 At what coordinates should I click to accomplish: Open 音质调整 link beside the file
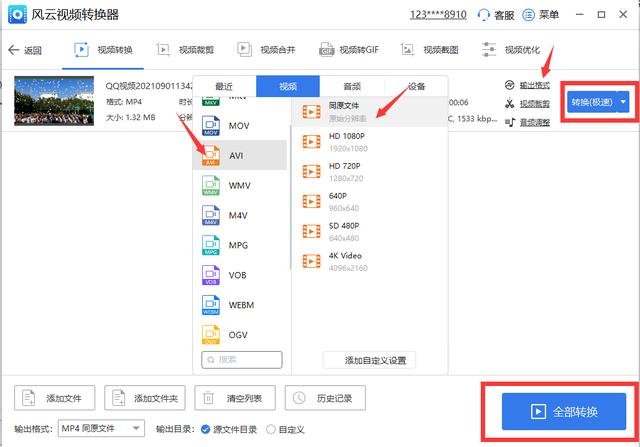[x=534, y=122]
